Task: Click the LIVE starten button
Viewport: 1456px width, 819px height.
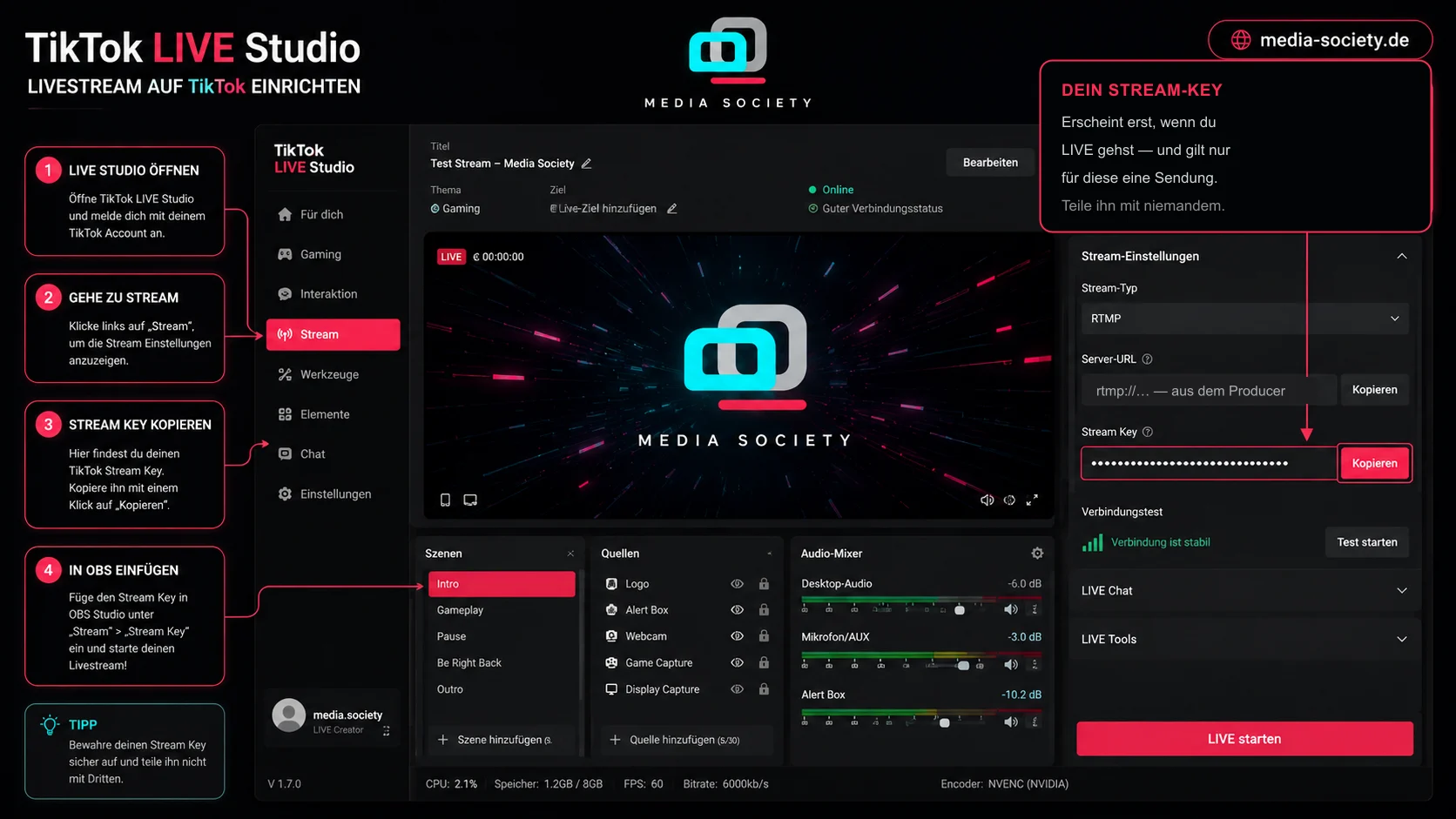Action: click(1244, 739)
